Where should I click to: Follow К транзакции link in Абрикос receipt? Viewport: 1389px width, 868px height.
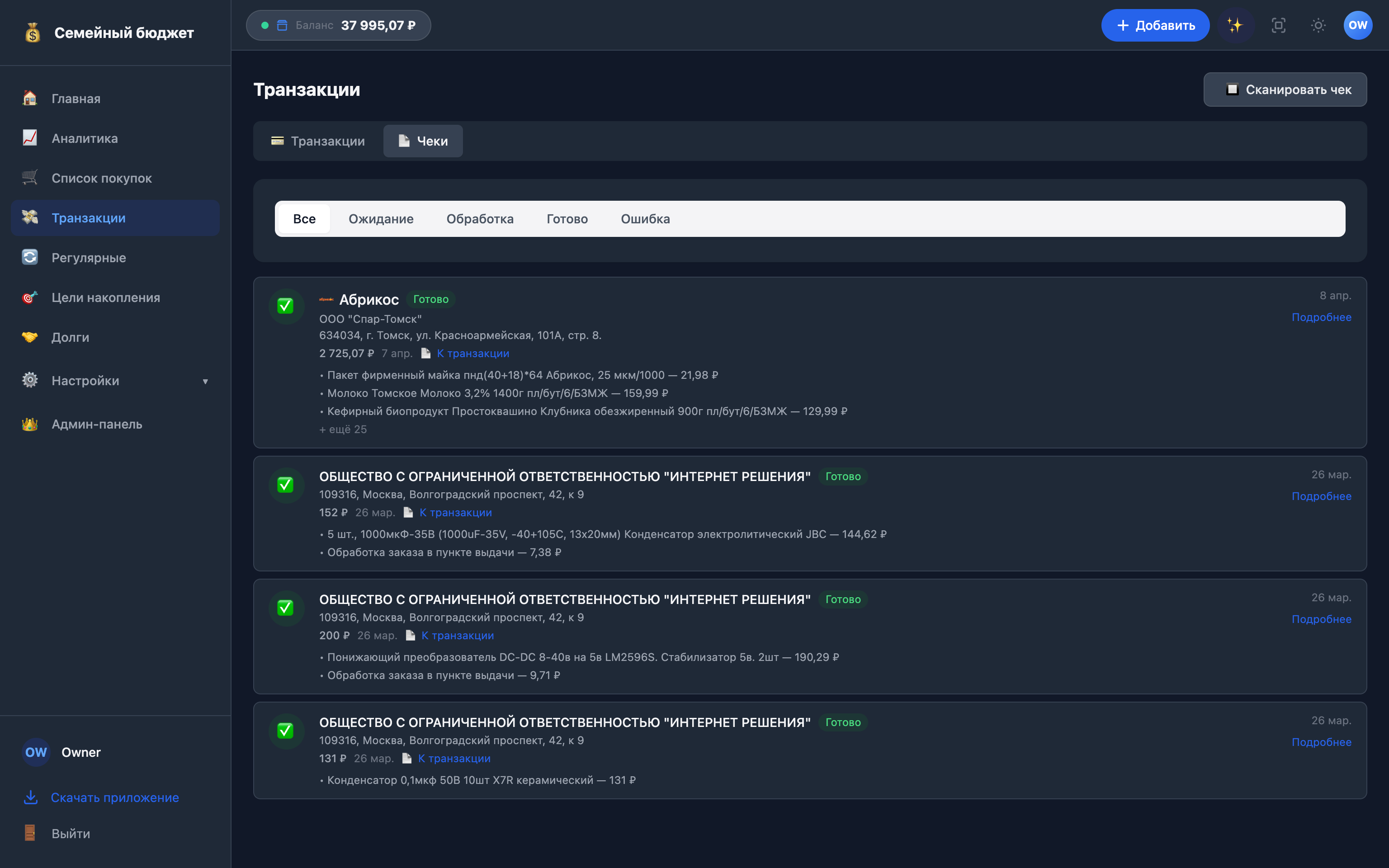[x=473, y=354]
